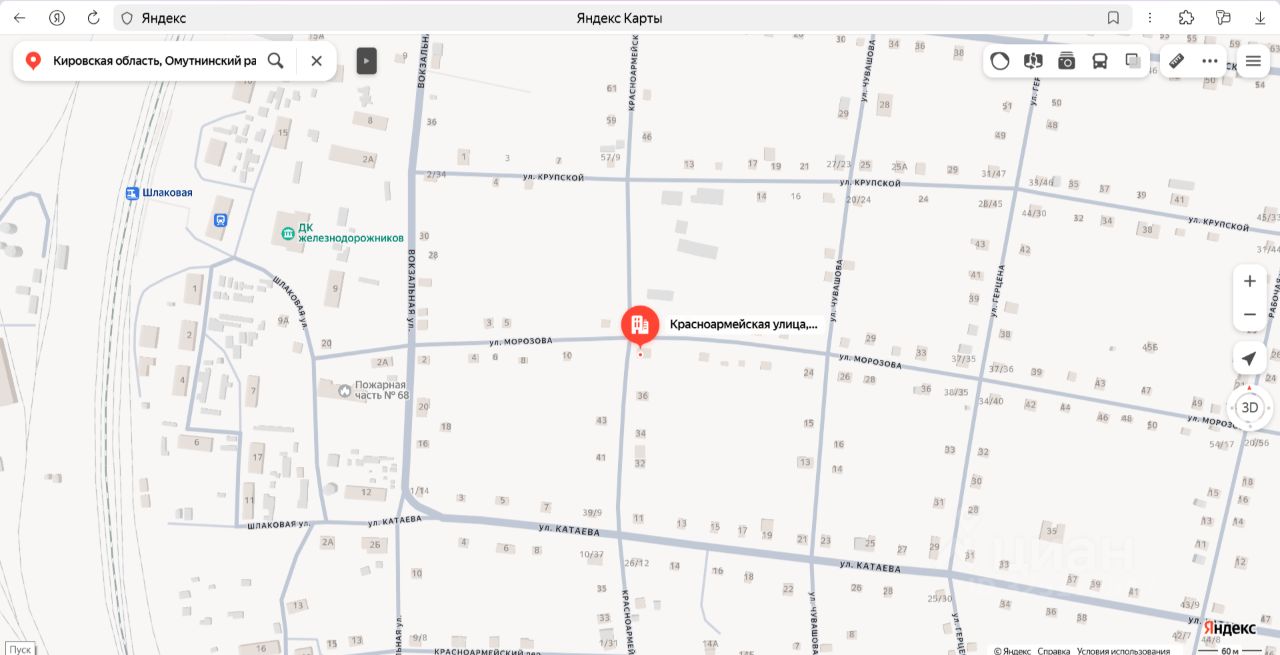Image resolution: width=1280 pixels, height=655 pixels.
Task: Click the Кировская область search input
Action: point(154,61)
